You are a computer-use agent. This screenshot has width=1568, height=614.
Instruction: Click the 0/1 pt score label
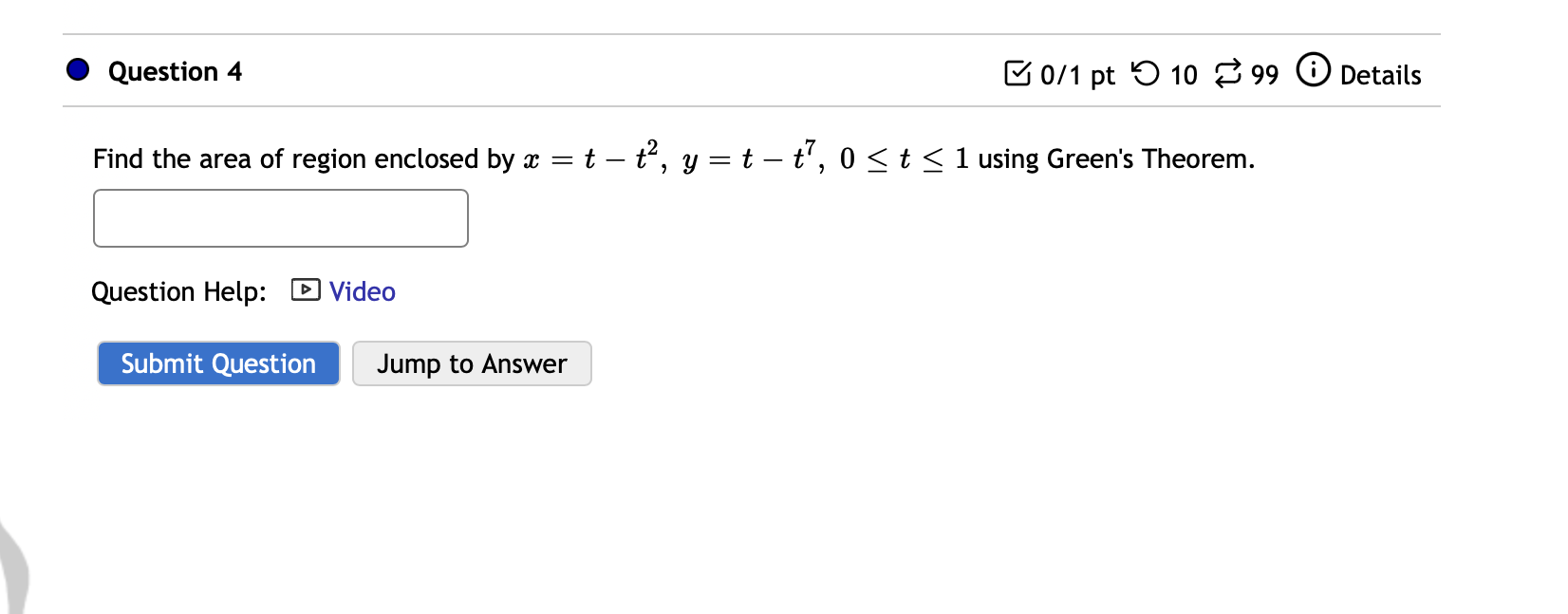point(1077,75)
